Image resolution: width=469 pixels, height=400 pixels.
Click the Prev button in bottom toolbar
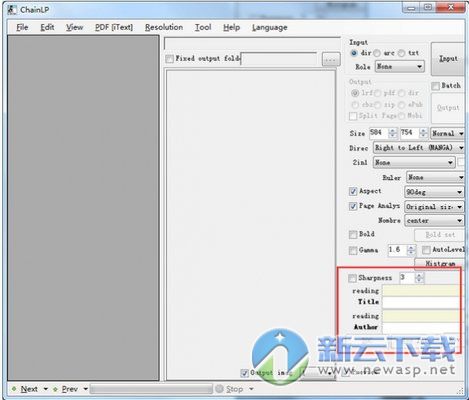click(x=70, y=389)
